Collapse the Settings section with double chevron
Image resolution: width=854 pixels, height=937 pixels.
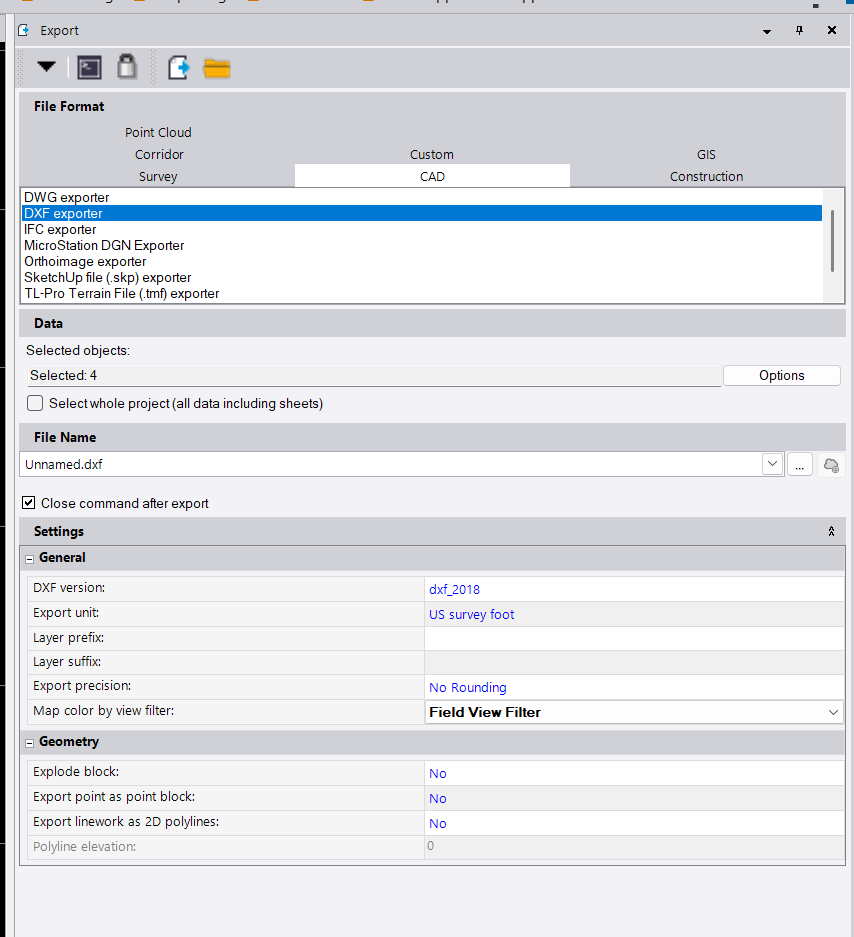(831, 531)
